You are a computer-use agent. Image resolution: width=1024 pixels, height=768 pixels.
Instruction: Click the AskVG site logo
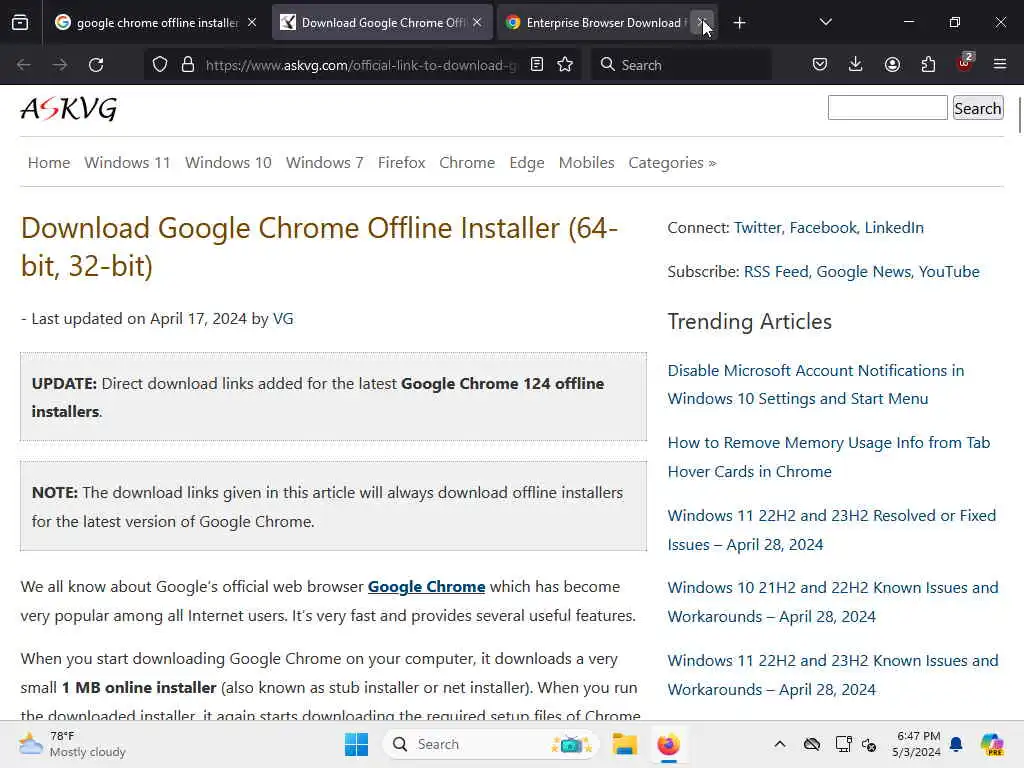tap(69, 108)
